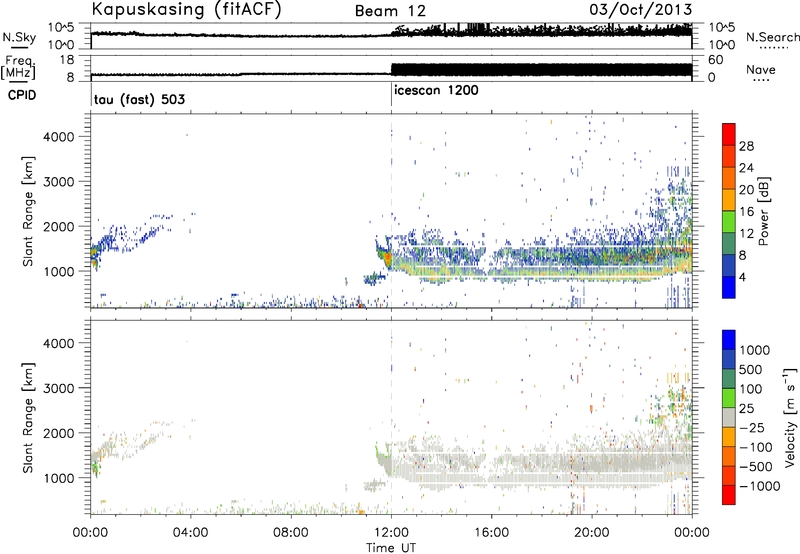Screen dimensions: 800x554
Task: Click the Power [dB] colorbar title
Action: coord(763,211)
